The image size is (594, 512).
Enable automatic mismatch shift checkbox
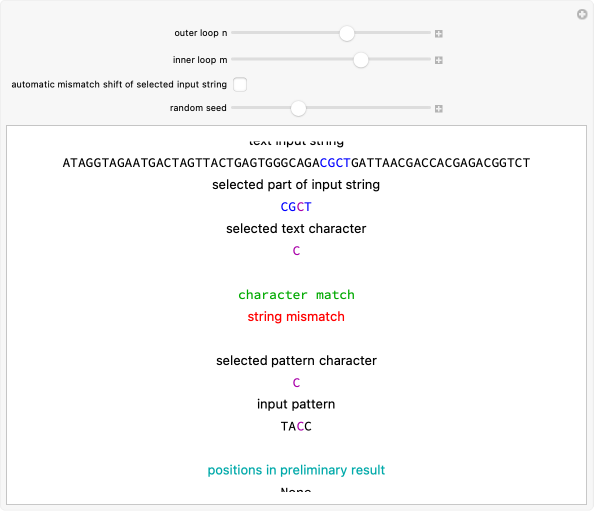pos(240,84)
